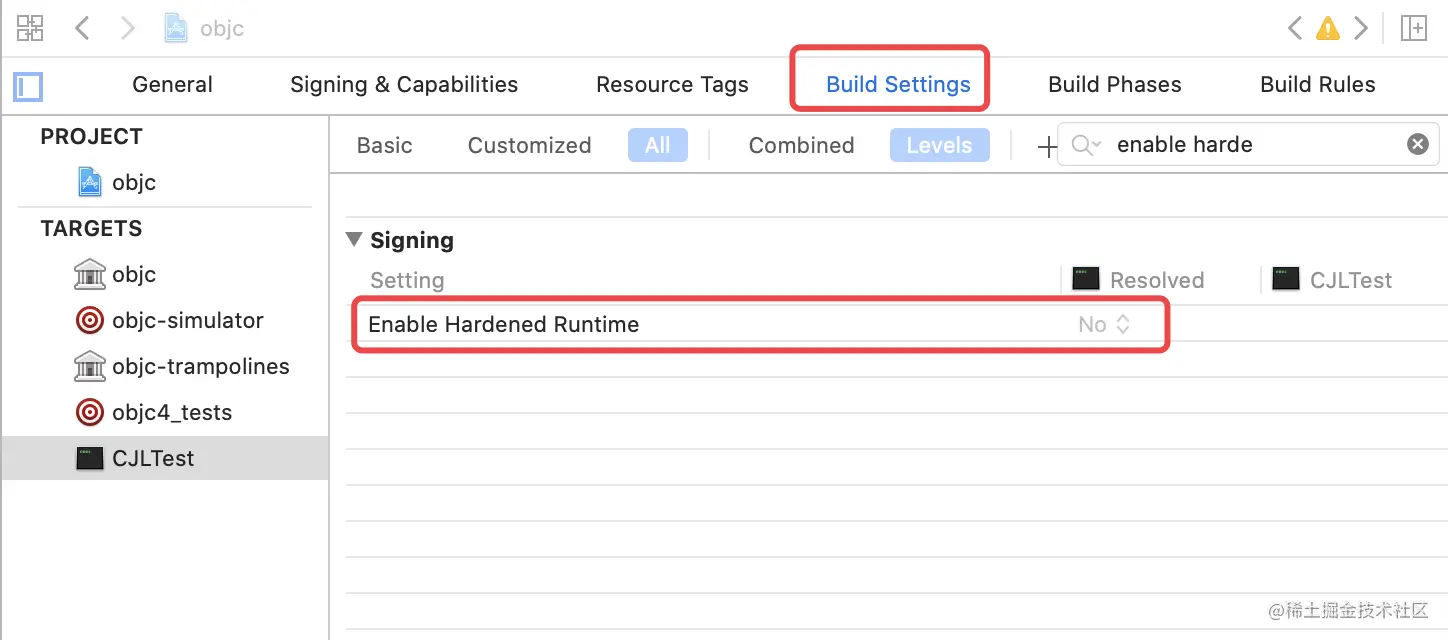Select the objc-simulator target

[187, 320]
